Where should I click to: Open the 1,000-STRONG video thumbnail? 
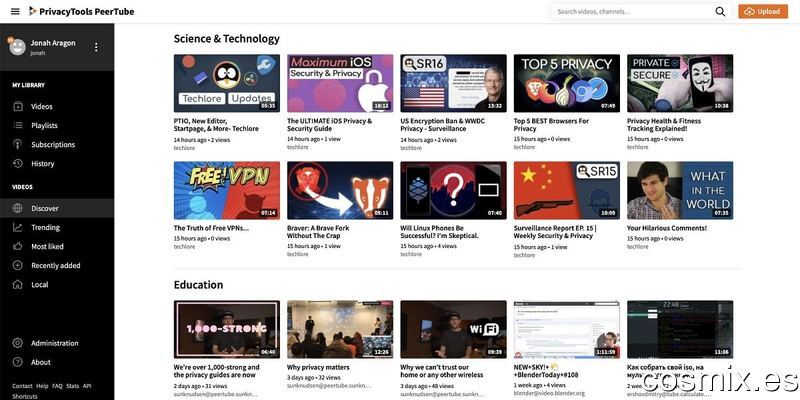tap(227, 329)
